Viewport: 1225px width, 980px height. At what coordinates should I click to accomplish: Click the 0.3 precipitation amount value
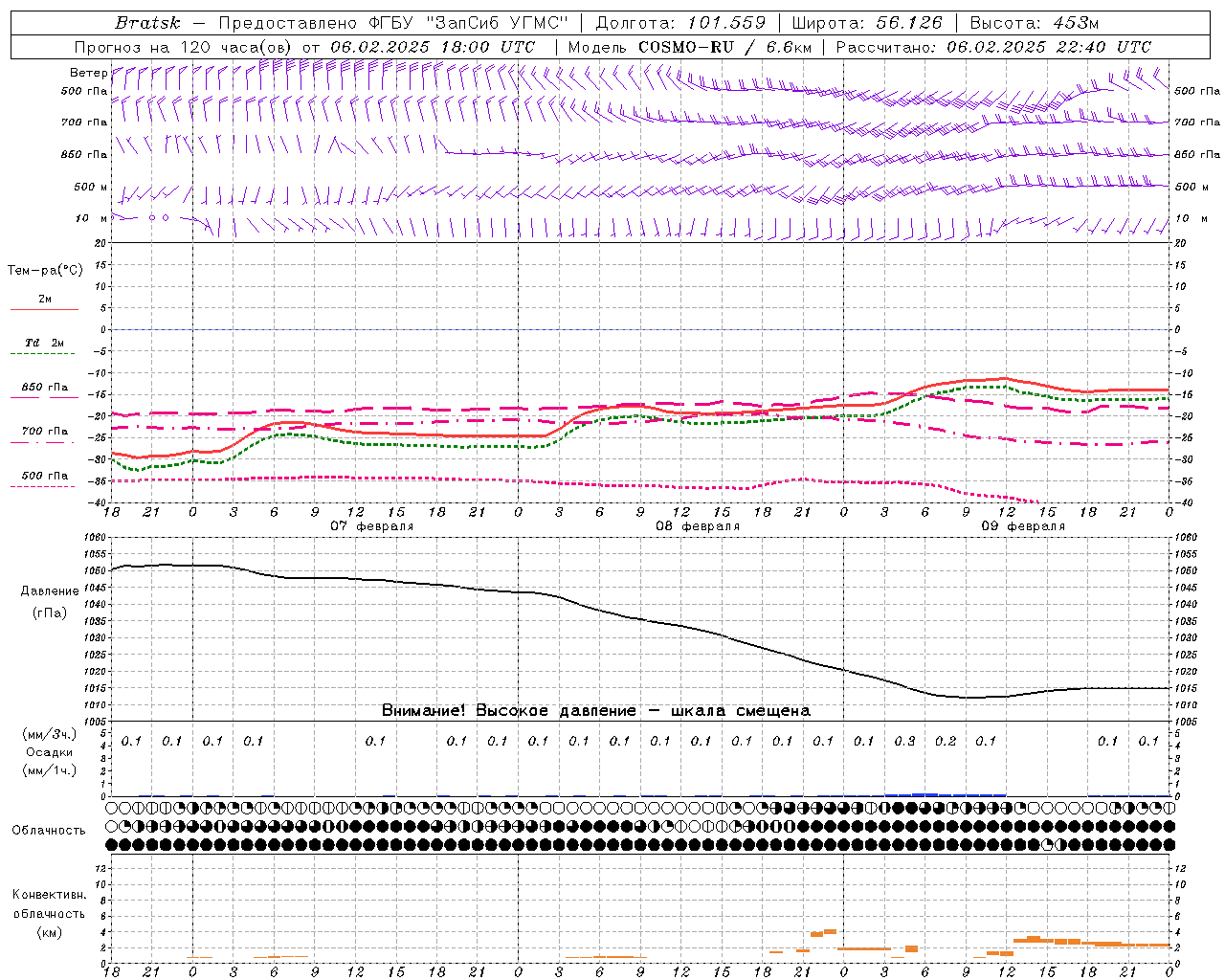click(x=904, y=741)
